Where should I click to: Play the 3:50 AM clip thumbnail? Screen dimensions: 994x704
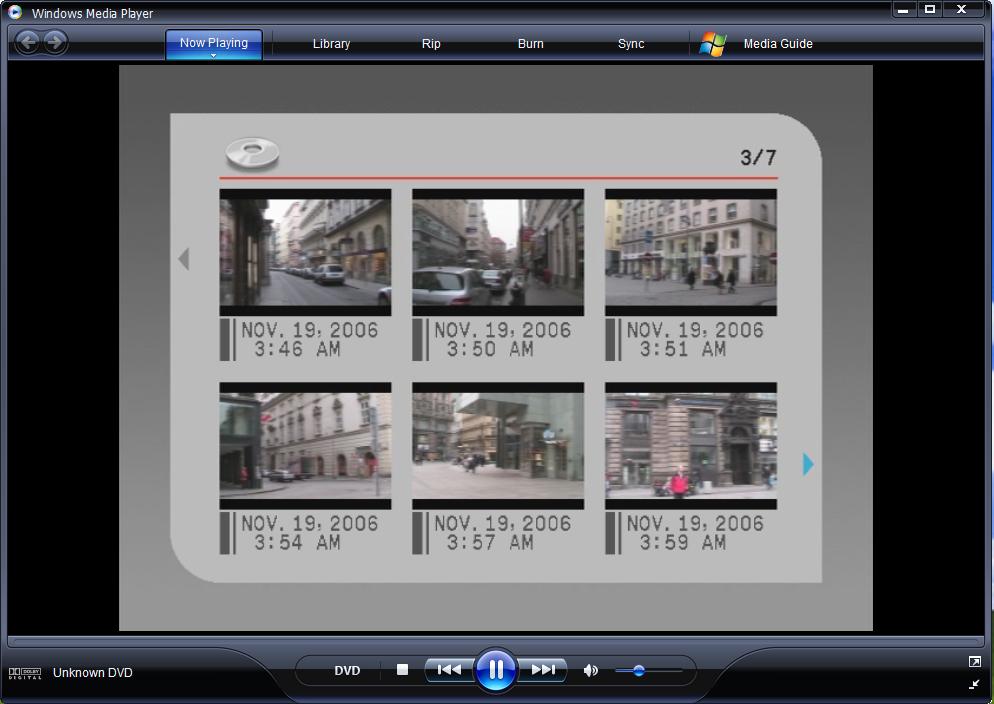coord(498,252)
